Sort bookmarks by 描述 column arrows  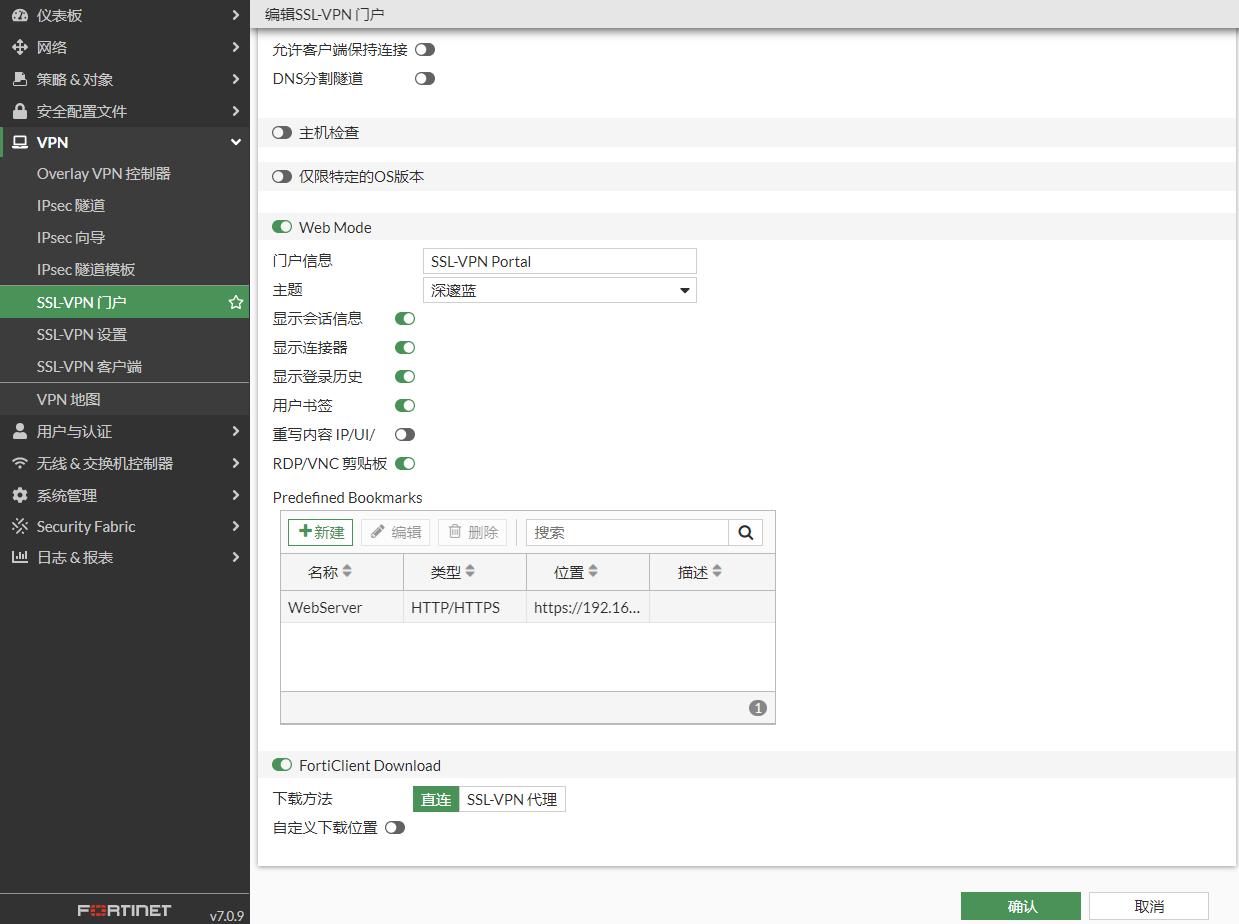coord(717,572)
